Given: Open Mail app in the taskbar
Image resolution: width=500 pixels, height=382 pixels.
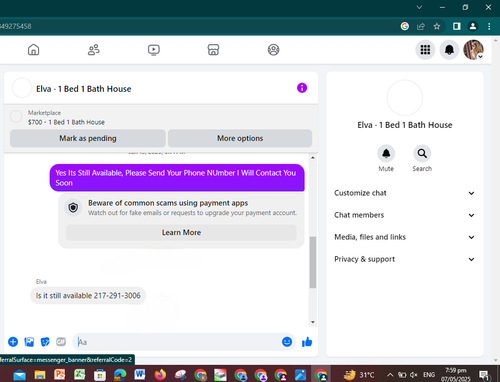Looking at the screenshot, I should tap(19, 375).
